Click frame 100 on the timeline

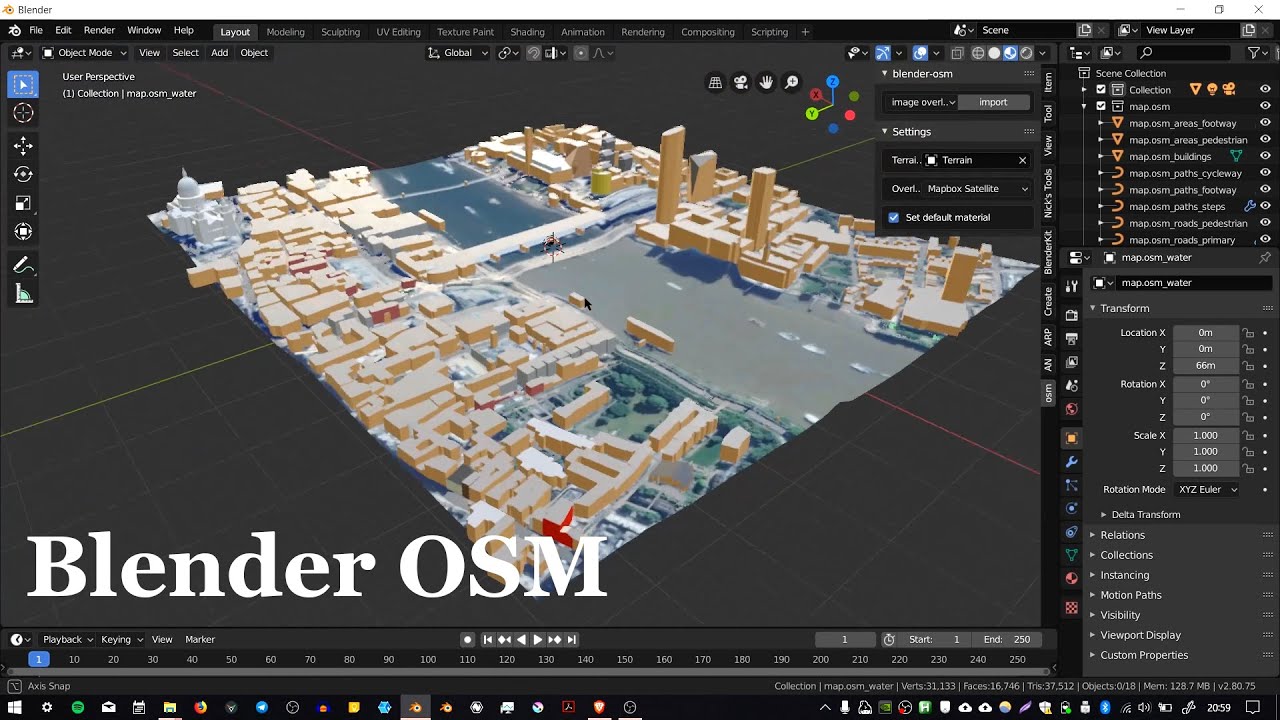point(428,660)
